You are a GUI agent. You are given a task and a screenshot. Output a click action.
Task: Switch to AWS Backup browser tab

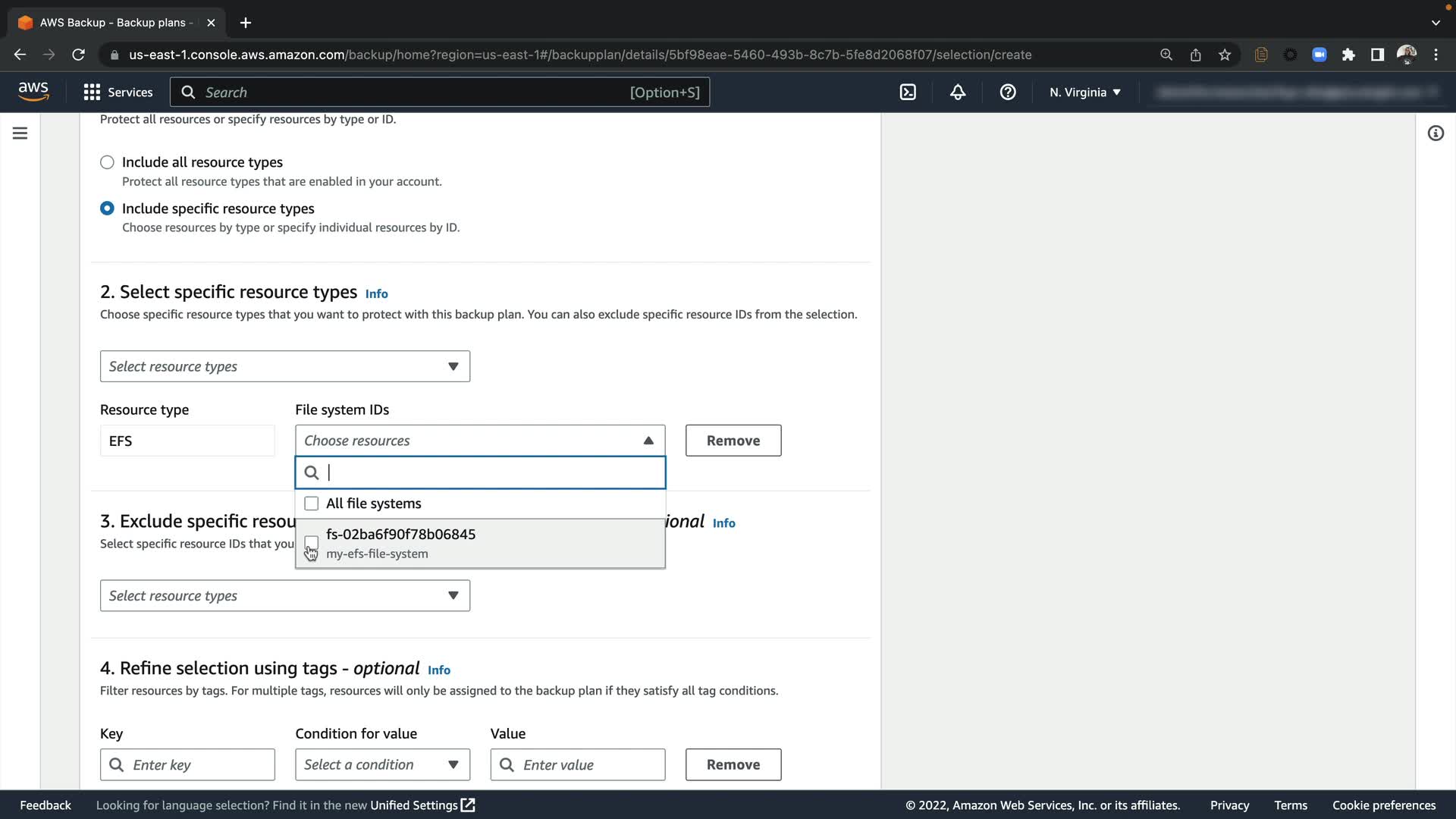(x=112, y=23)
